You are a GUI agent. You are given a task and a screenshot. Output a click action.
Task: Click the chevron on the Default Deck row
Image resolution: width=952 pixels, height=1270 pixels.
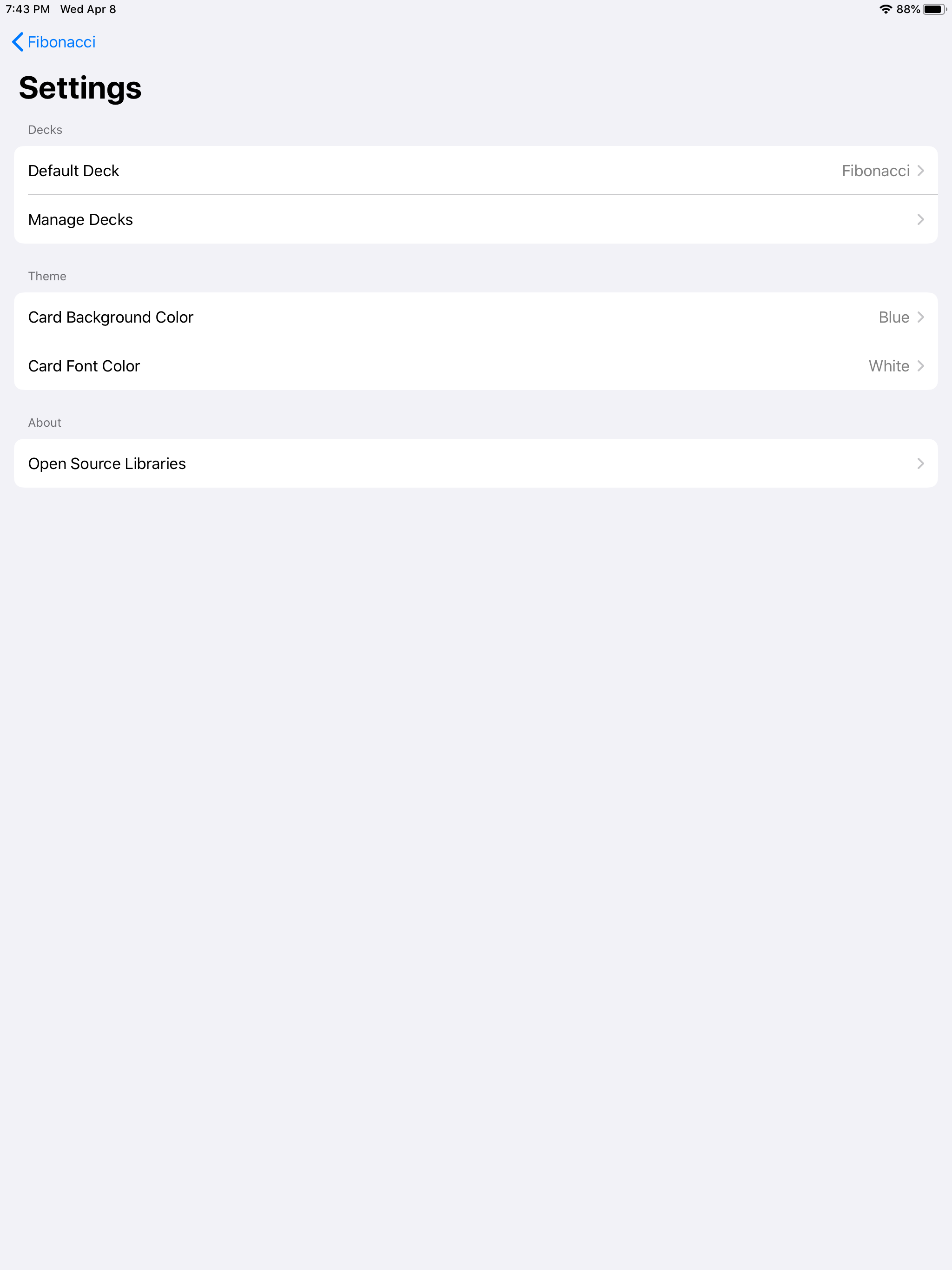920,171
